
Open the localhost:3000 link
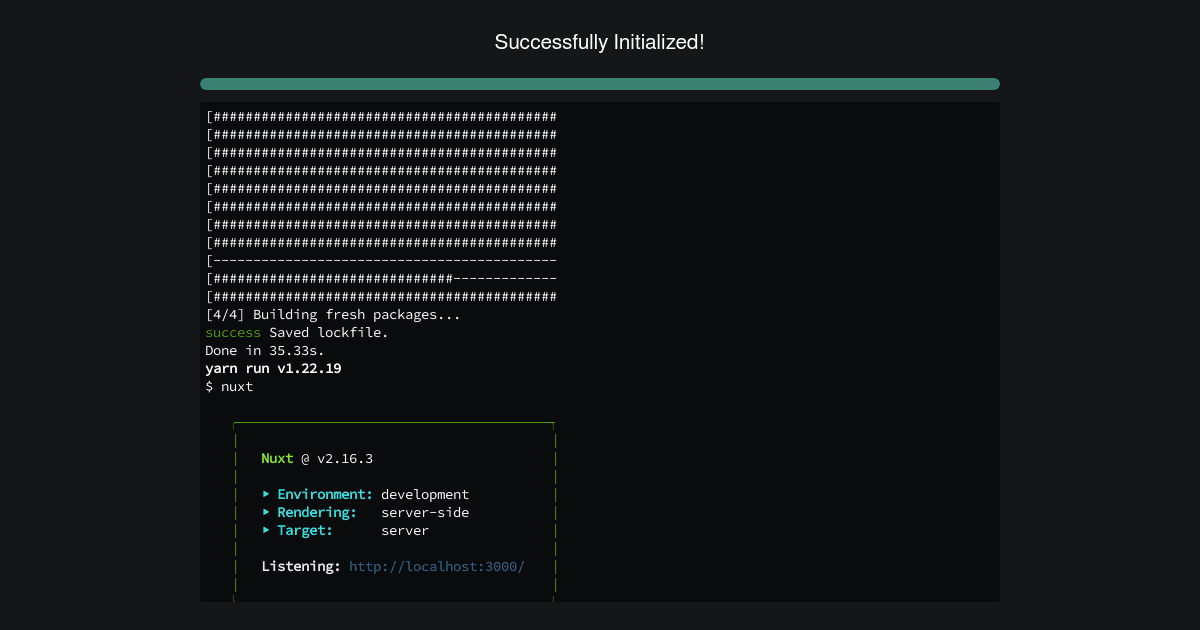(437, 566)
